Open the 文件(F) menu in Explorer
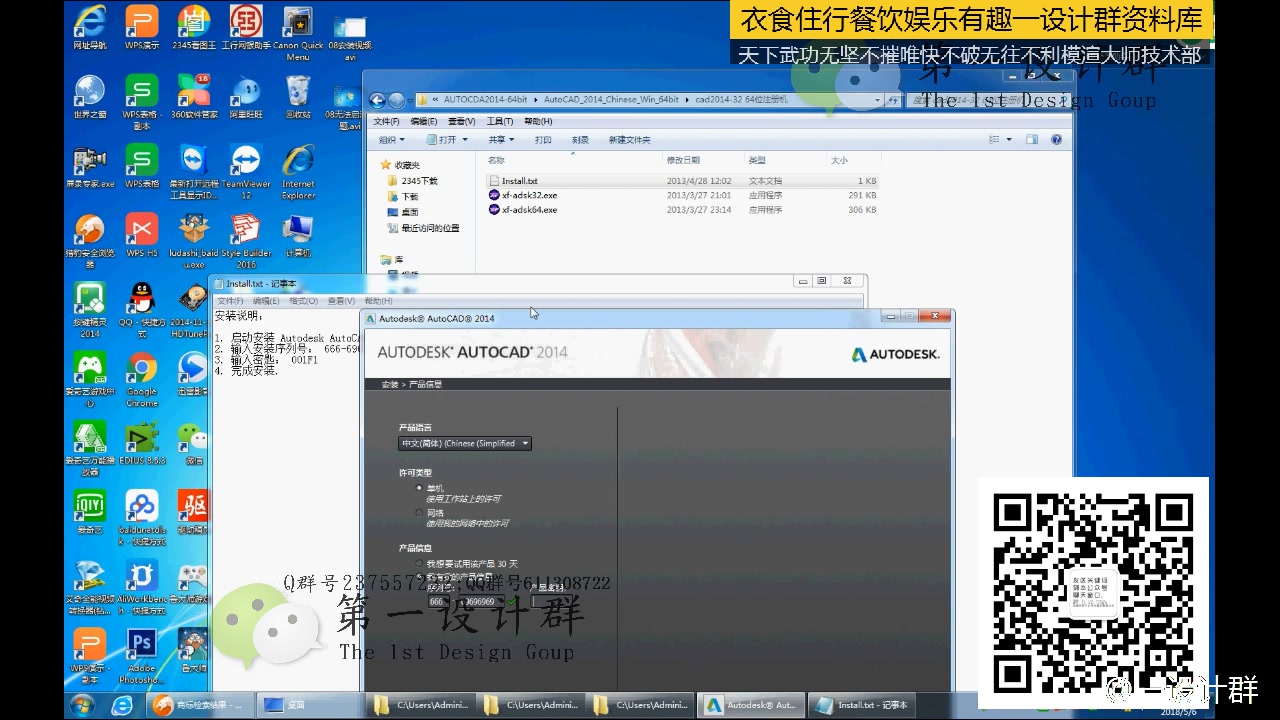Viewport: 1280px width, 720px height. coord(386,121)
